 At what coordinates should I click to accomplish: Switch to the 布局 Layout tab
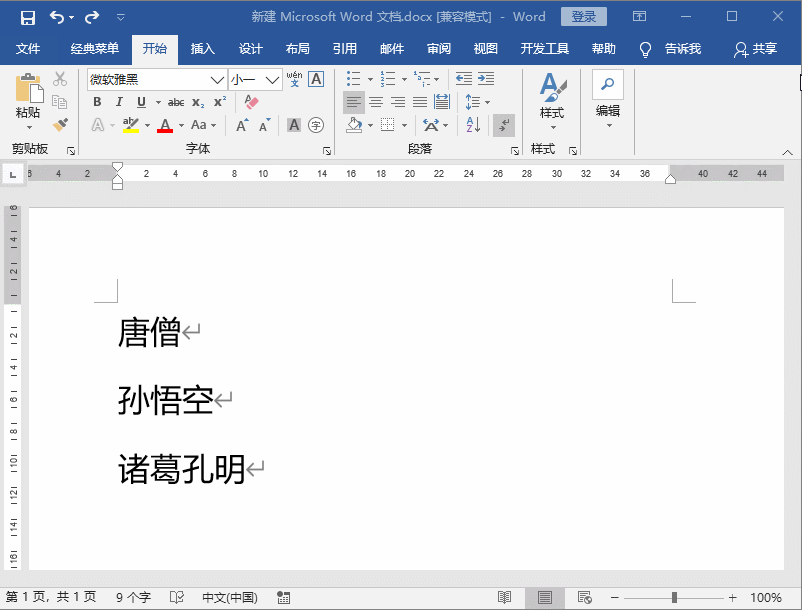click(298, 49)
